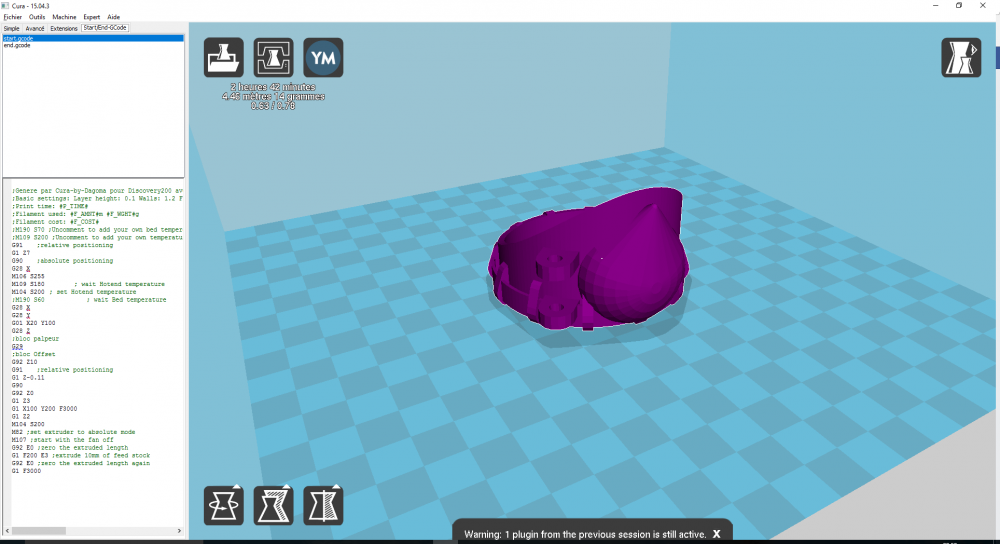Select start.gcode in the list
Image resolution: width=1000 pixels, height=544 pixels.
(93, 38)
